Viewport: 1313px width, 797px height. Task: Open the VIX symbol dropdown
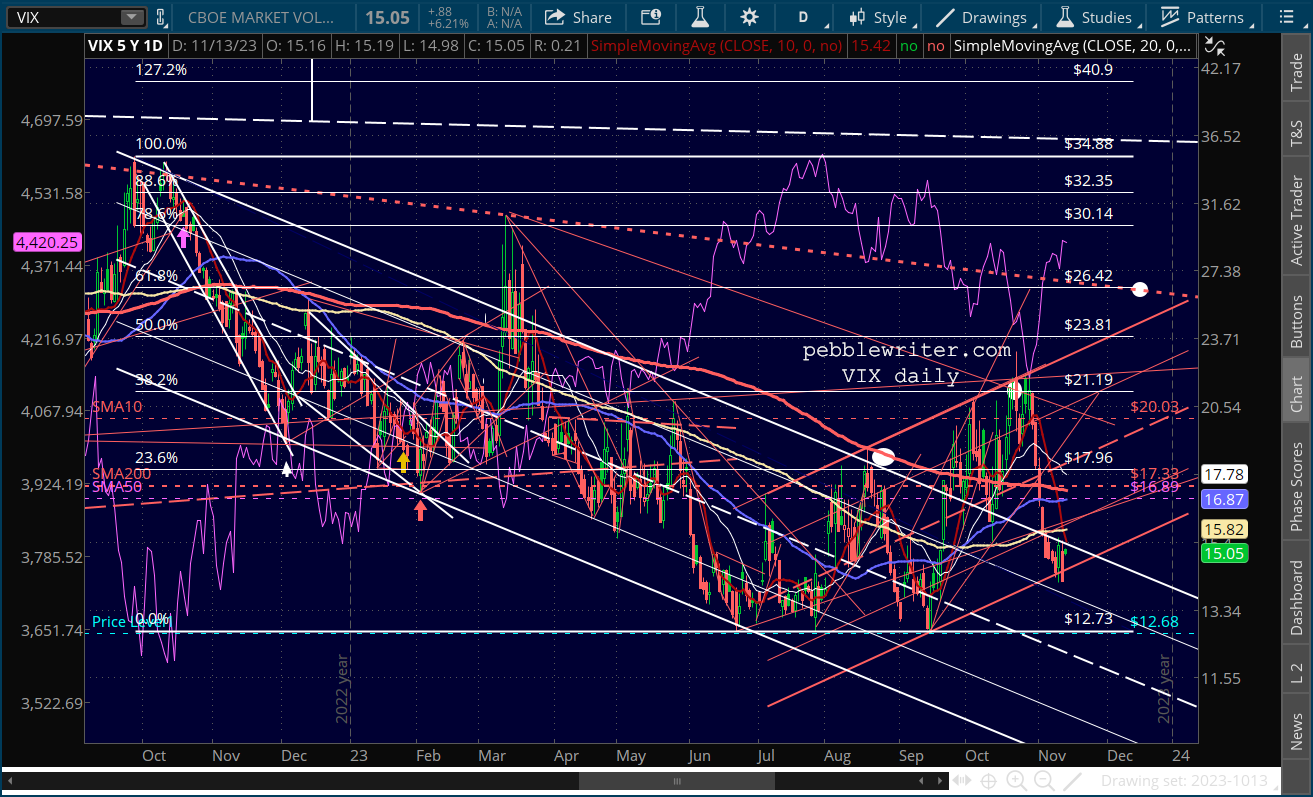click(x=131, y=17)
